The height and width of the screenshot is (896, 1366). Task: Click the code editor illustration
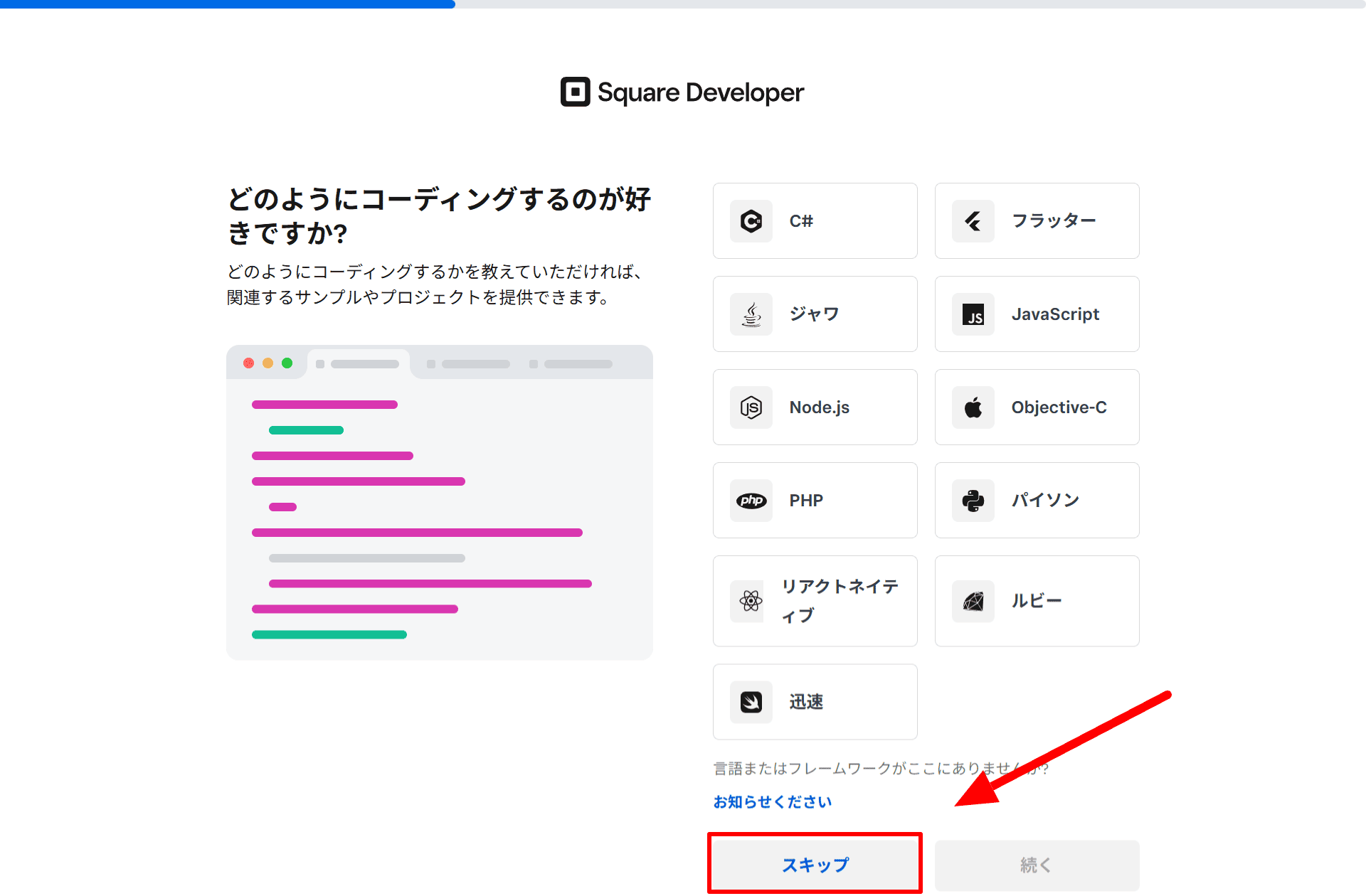pyautogui.click(x=440, y=503)
